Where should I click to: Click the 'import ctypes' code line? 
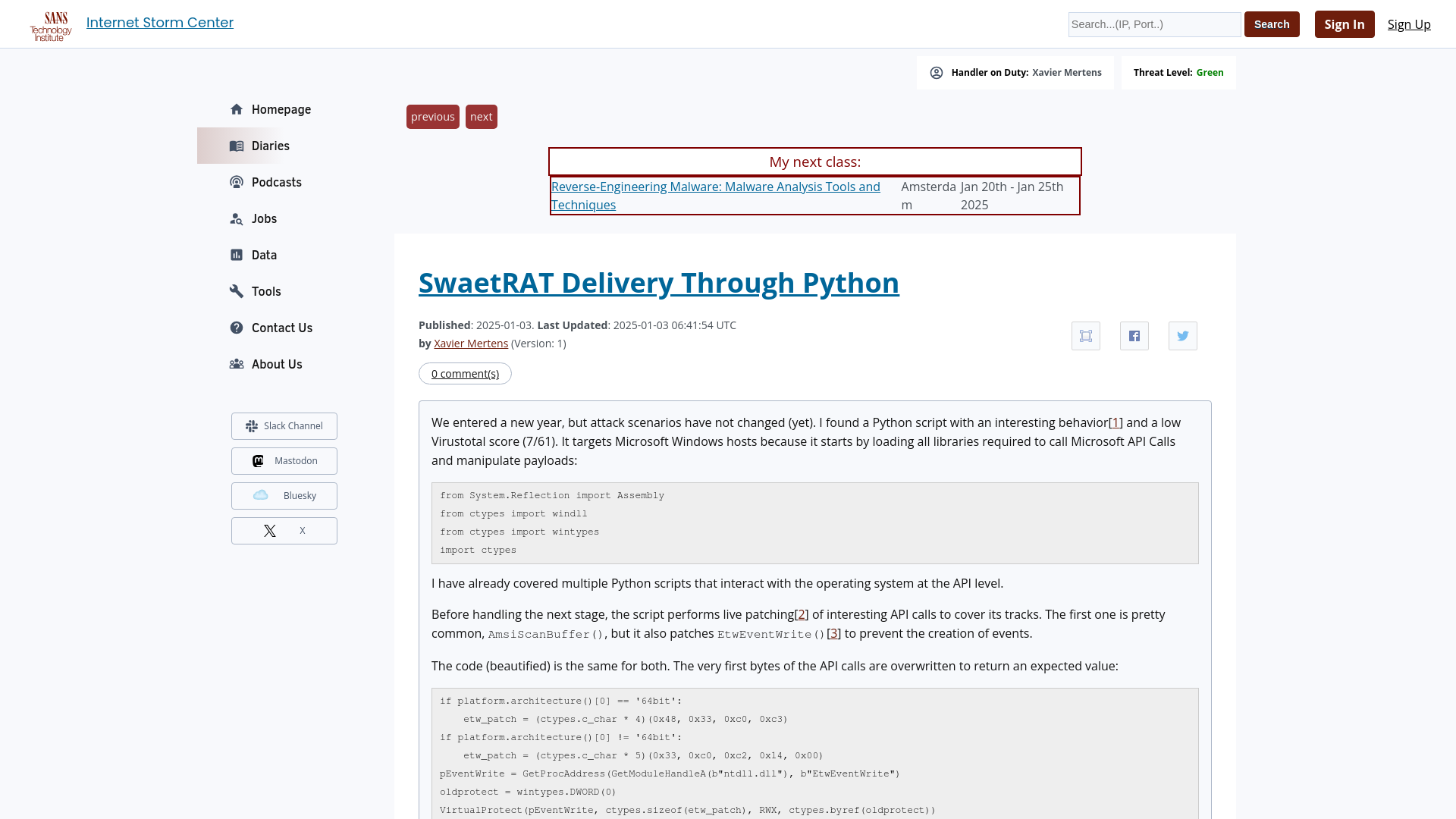[x=478, y=551]
